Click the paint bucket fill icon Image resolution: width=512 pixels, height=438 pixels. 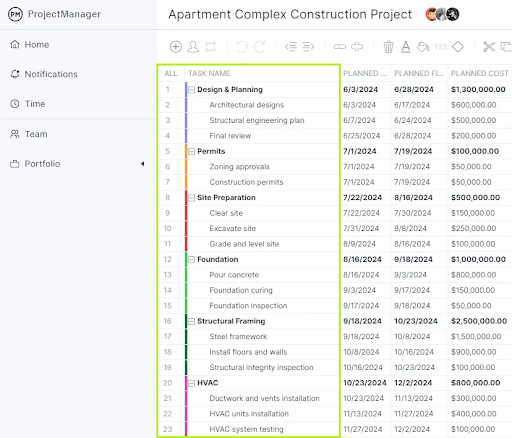point(423,47)
